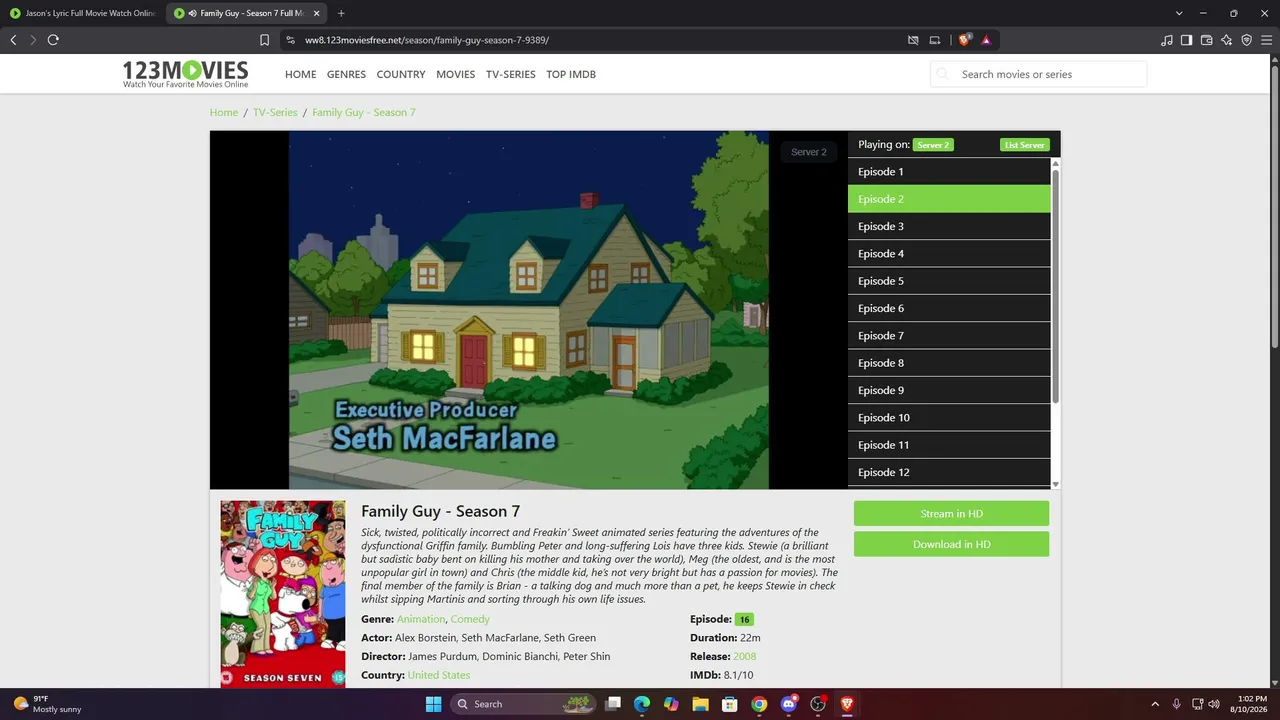Go to the MOVIES section
The width and height of the screenshot is (1280, 720).
[x=455, y=74]
